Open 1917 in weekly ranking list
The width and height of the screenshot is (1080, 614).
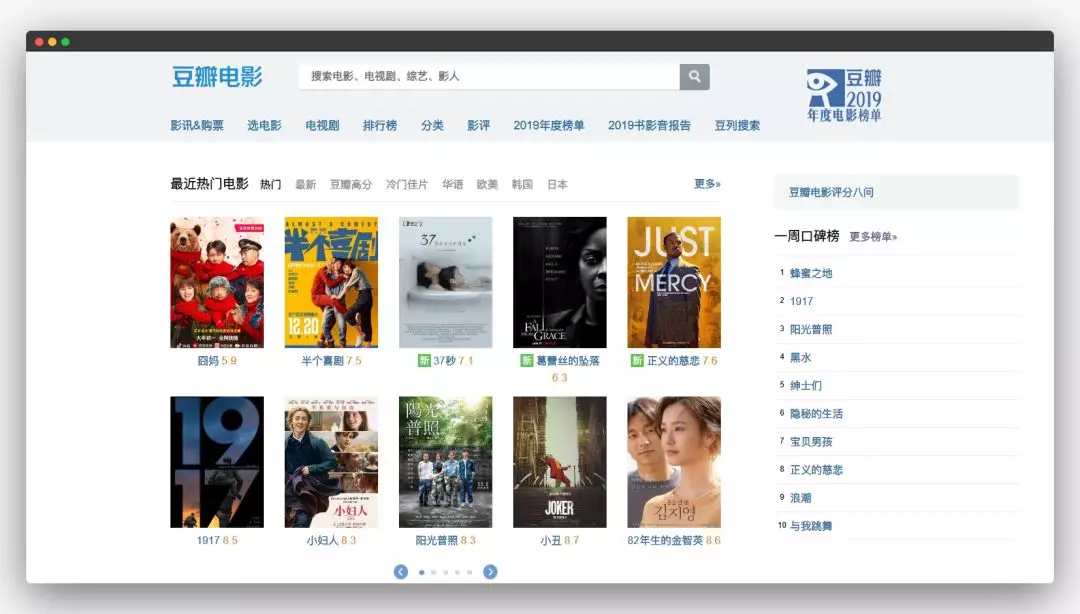[x=802, y=302]
